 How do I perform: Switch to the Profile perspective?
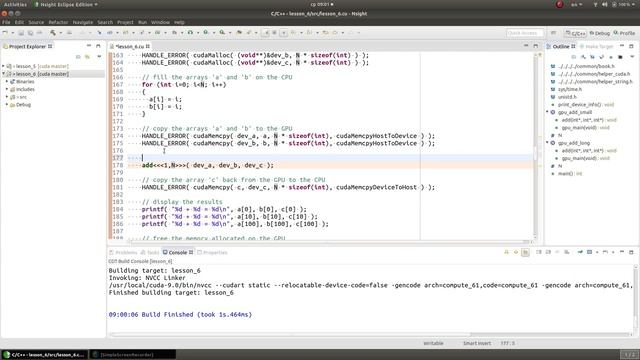(624, 33)
